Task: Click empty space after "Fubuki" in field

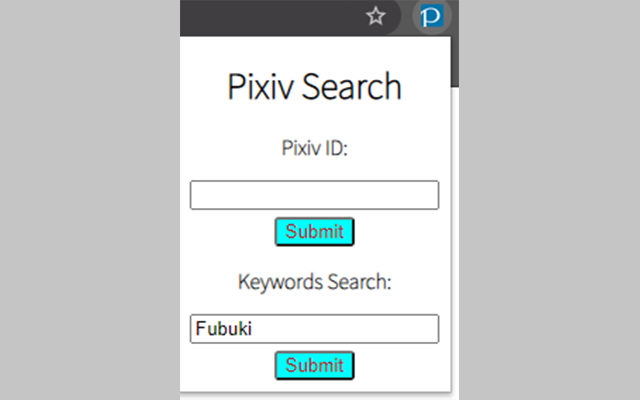Action: point(350,329)
